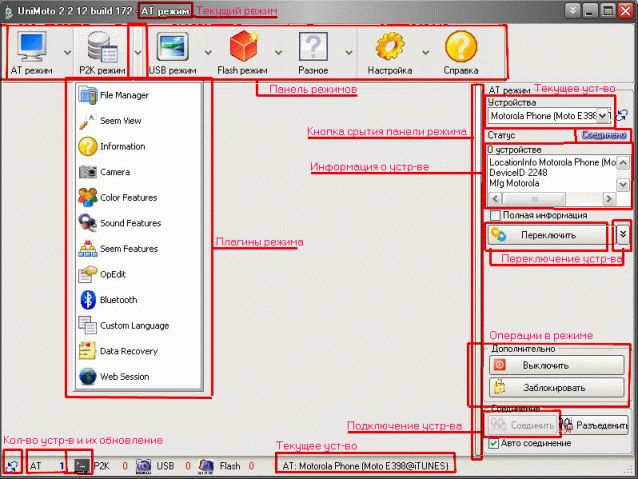Open Справка help icon
The width and height of the screenshot is (638, 479).
pyautogui.click(x=461, y=47)
